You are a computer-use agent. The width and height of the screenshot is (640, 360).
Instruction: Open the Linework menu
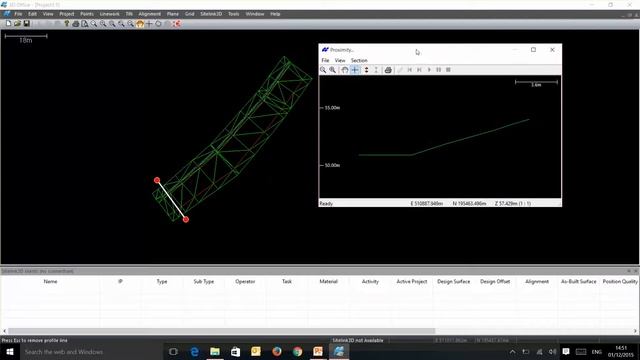pos(109,14)
